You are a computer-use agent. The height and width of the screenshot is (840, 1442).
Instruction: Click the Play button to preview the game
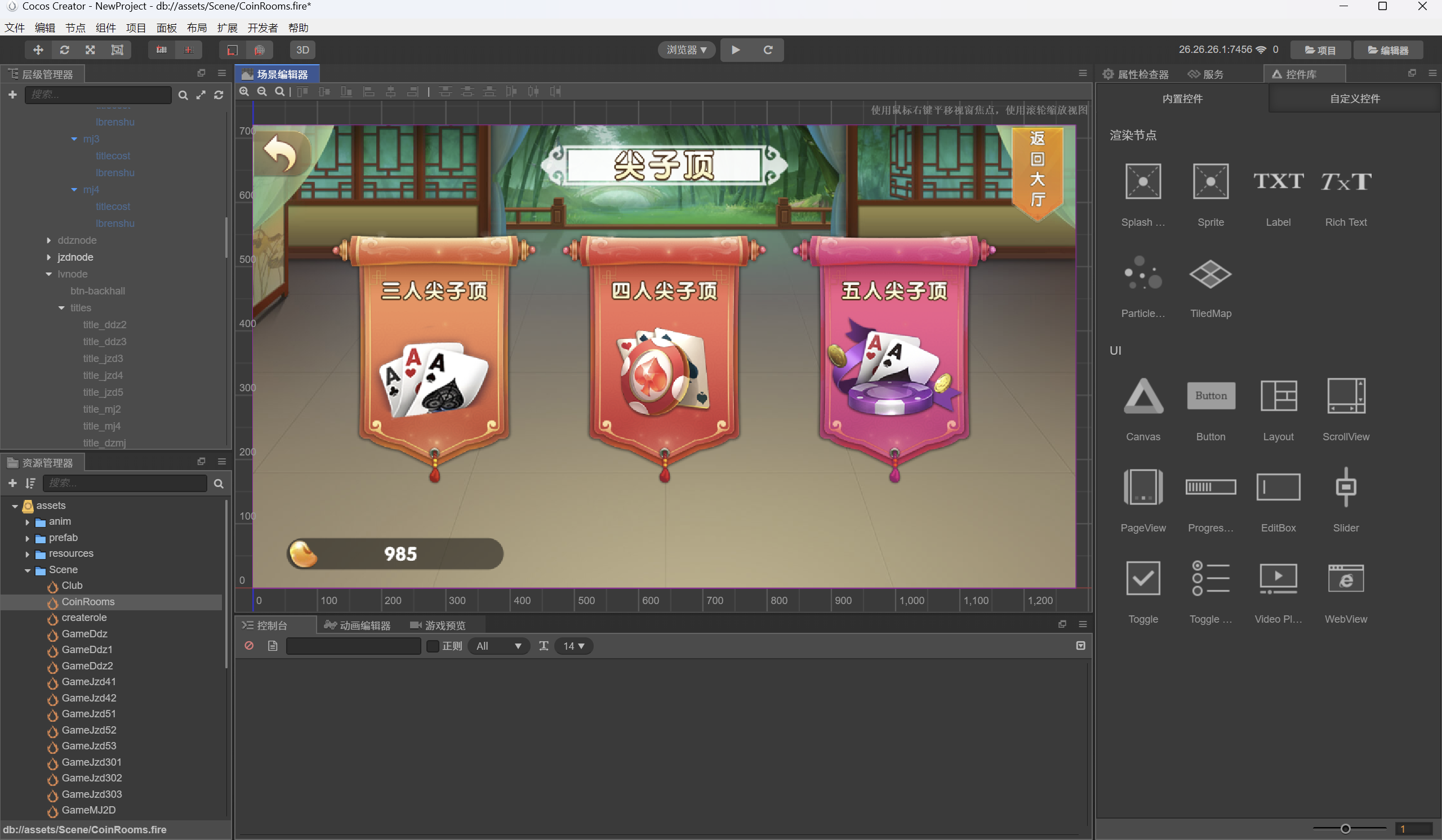(736, 50)
